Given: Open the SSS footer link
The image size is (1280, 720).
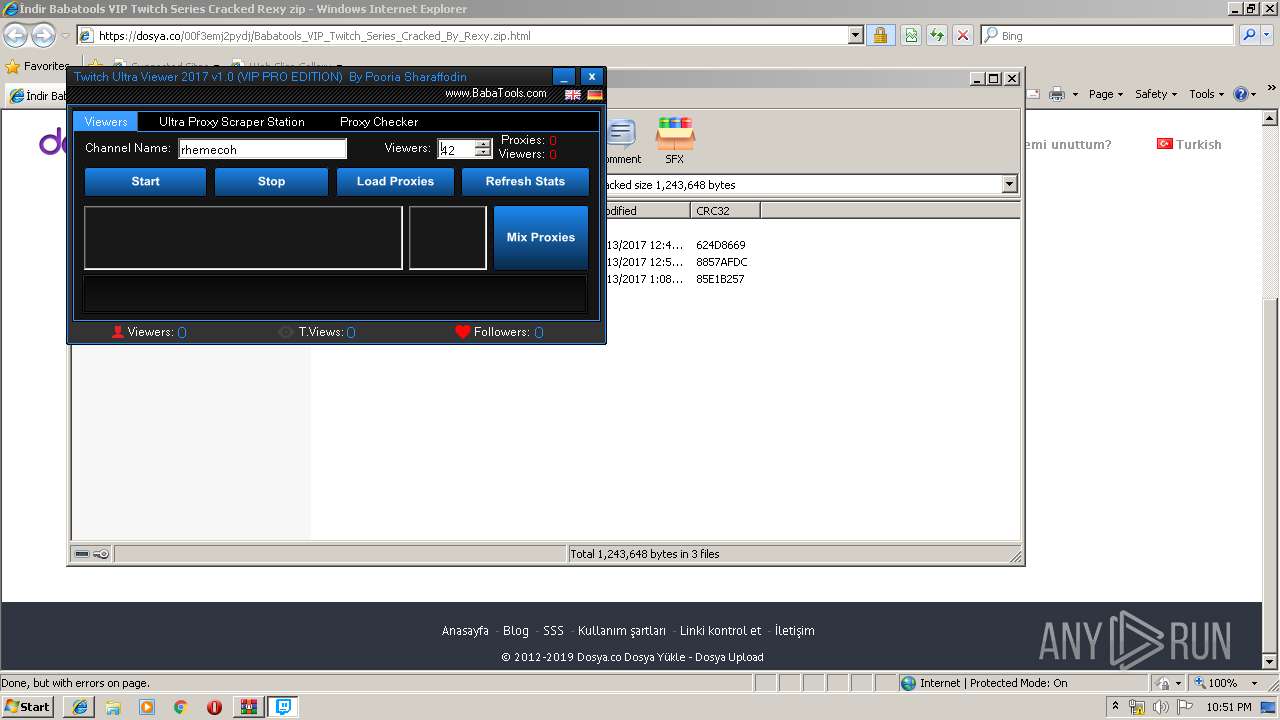Looking at the screenshot, I should 554,630.
